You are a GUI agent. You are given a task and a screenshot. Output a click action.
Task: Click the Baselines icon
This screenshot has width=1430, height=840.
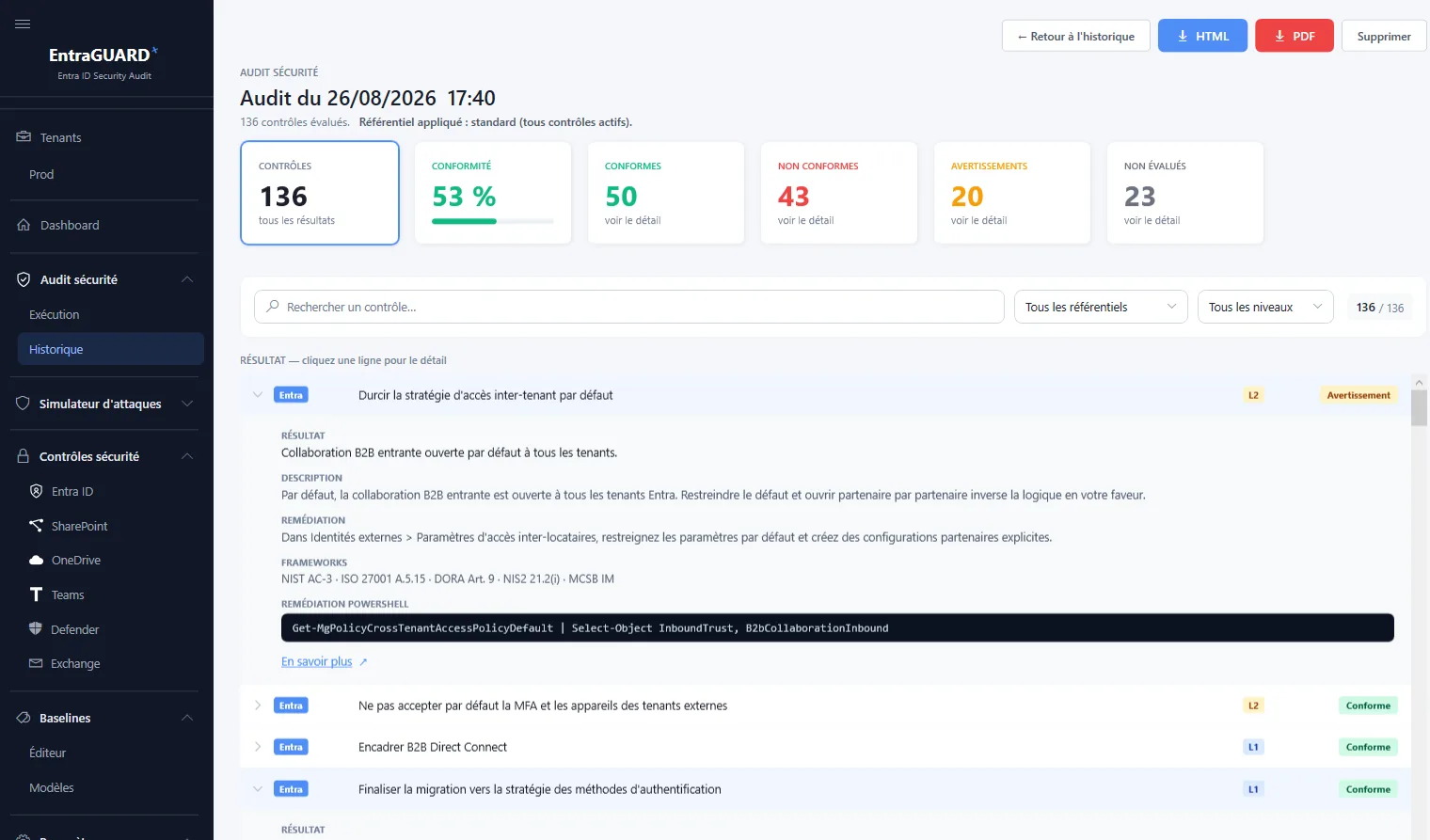coord(24,718)
